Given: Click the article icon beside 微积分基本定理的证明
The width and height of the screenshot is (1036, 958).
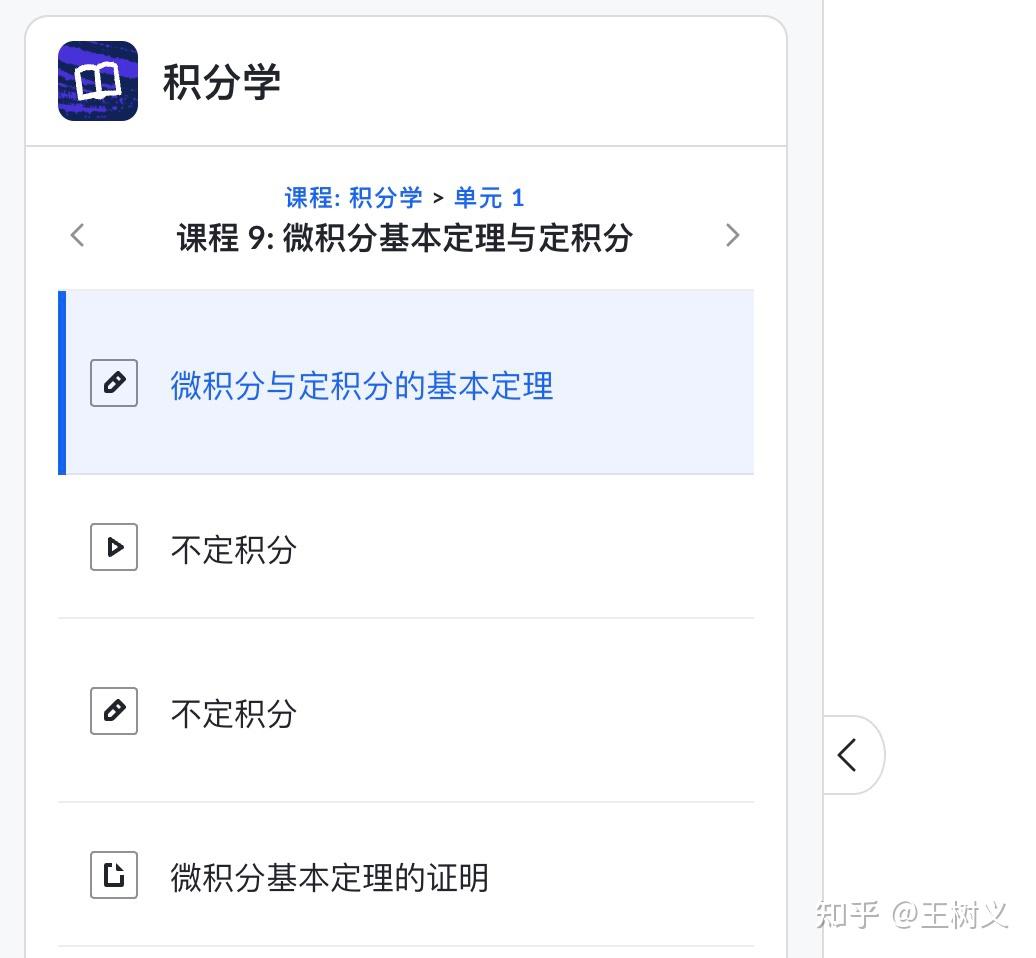Looking at the screenshot, I should [114, 875].
